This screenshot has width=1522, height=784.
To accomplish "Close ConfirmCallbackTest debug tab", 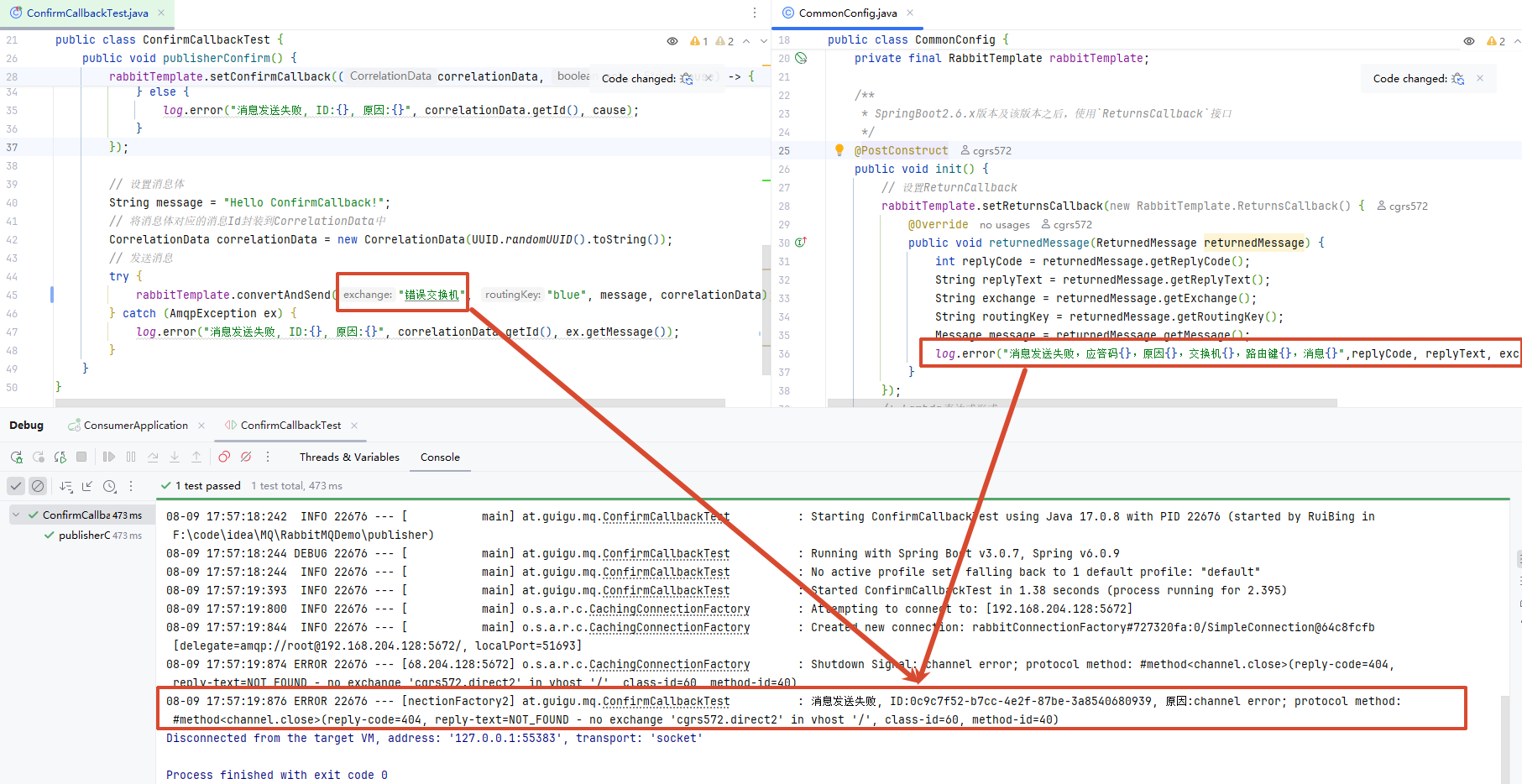I will [x=354, y=426].
